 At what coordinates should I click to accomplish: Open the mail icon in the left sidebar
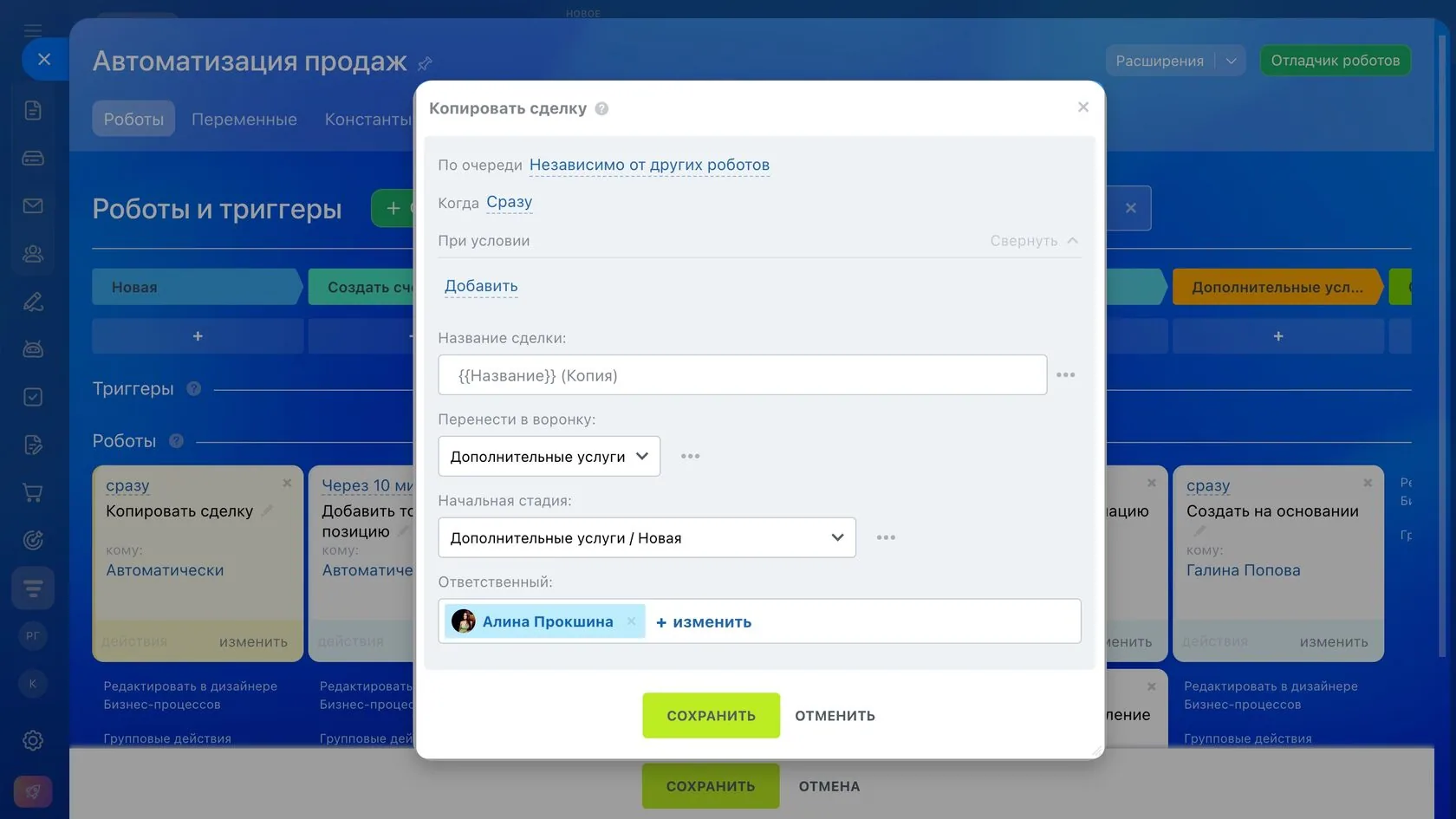click(x=33, y=205)
